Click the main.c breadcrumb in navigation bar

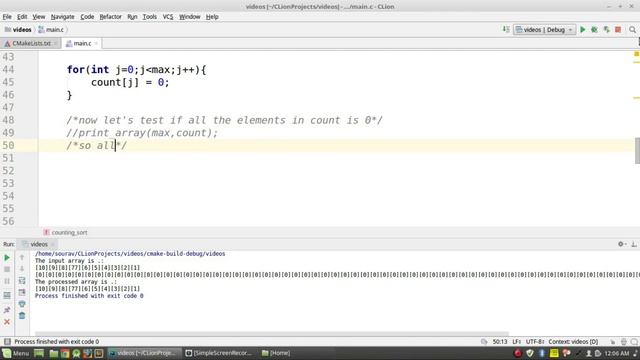[51, 30]
